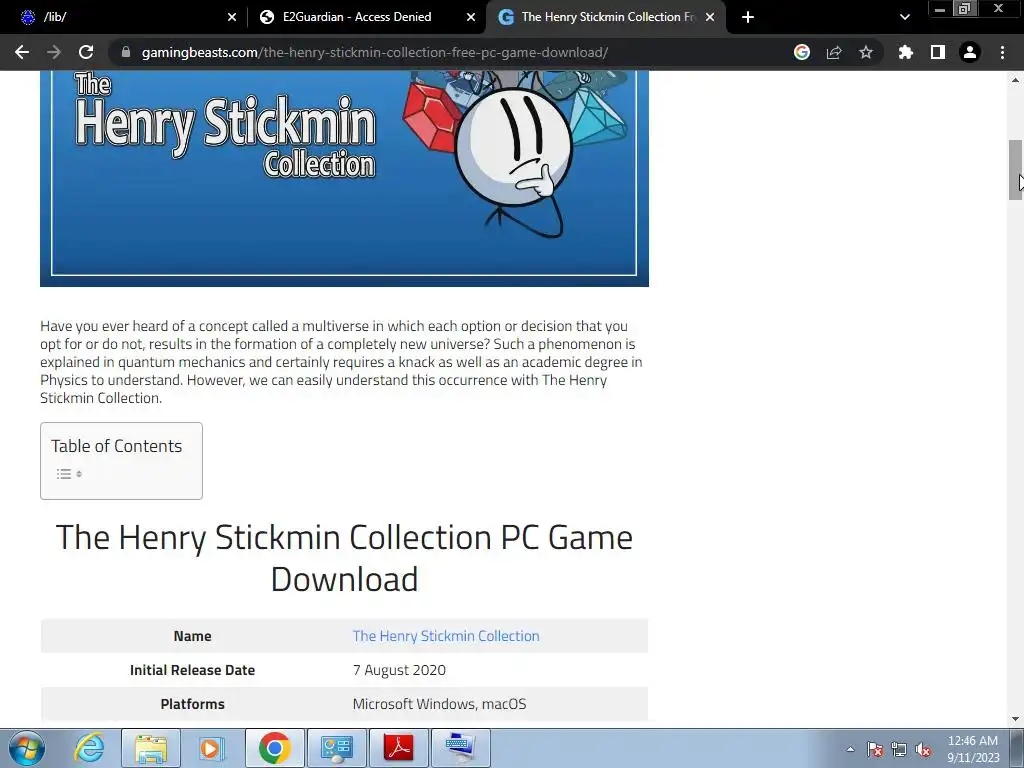Screen dimensions: 1024x768
Task: Reload the current page
Action: tap(86, 52)
